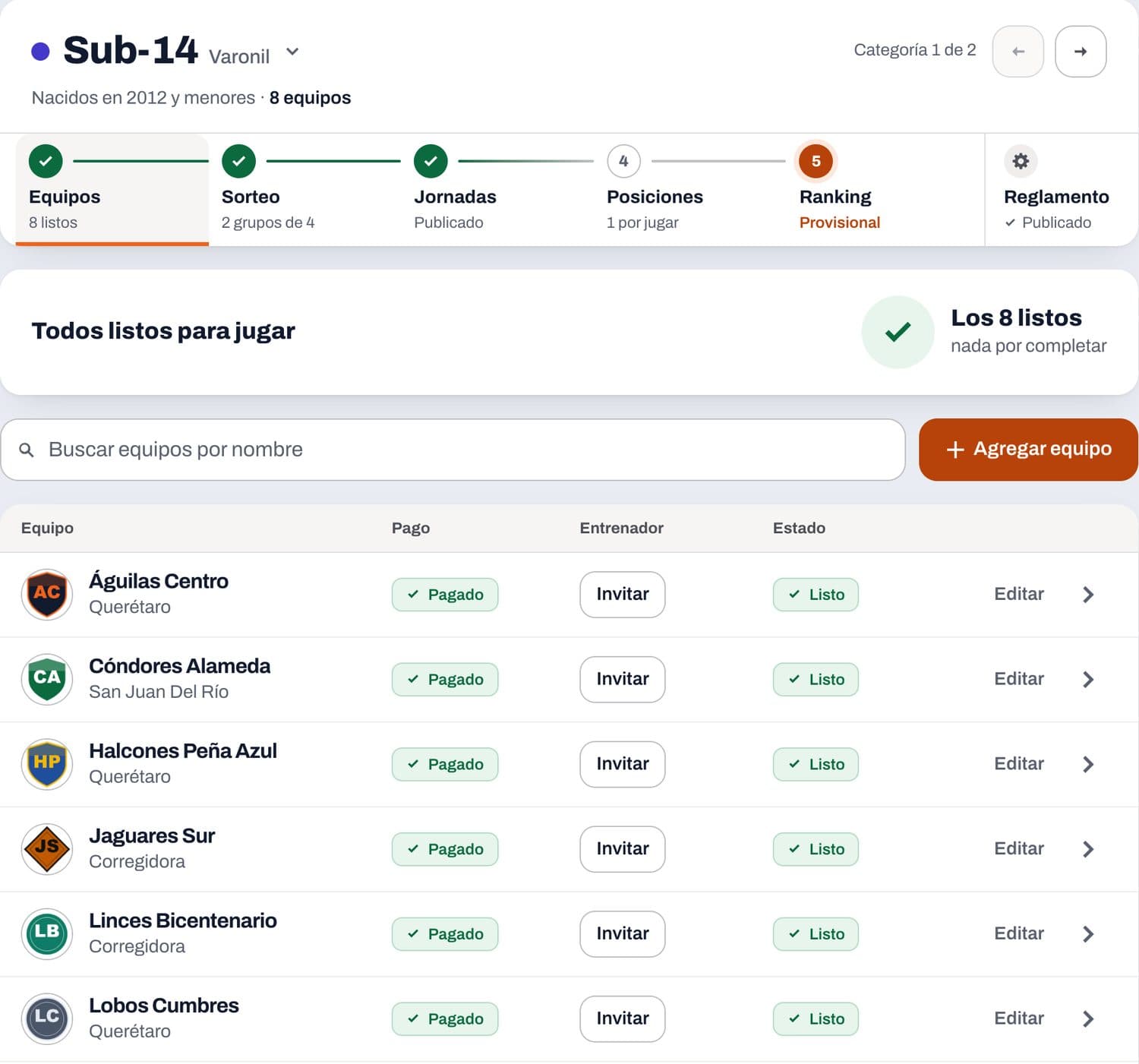Screen dimensions: 1139x1064
Task: Edit the Linces Bicentenario team
Action: pyautogui.click(x=1019, y=934)
